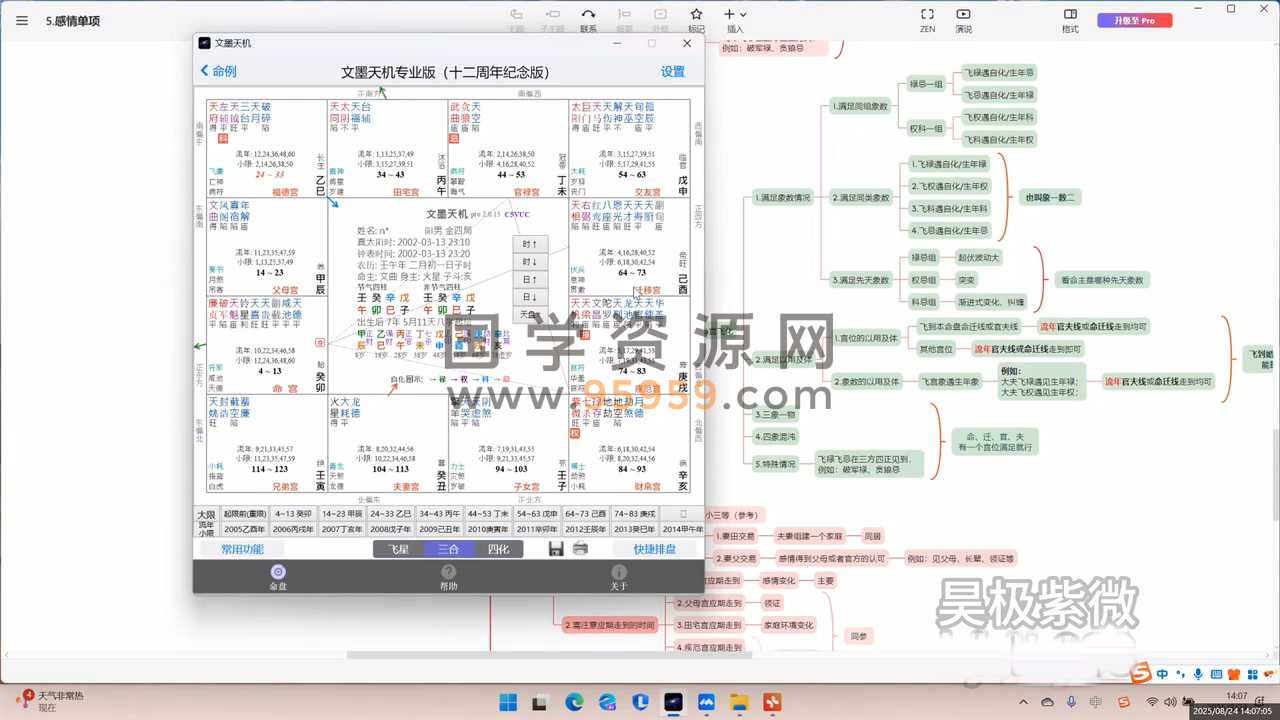Click the 升级至 Pro upgrade button

[x=1134, y=20]
